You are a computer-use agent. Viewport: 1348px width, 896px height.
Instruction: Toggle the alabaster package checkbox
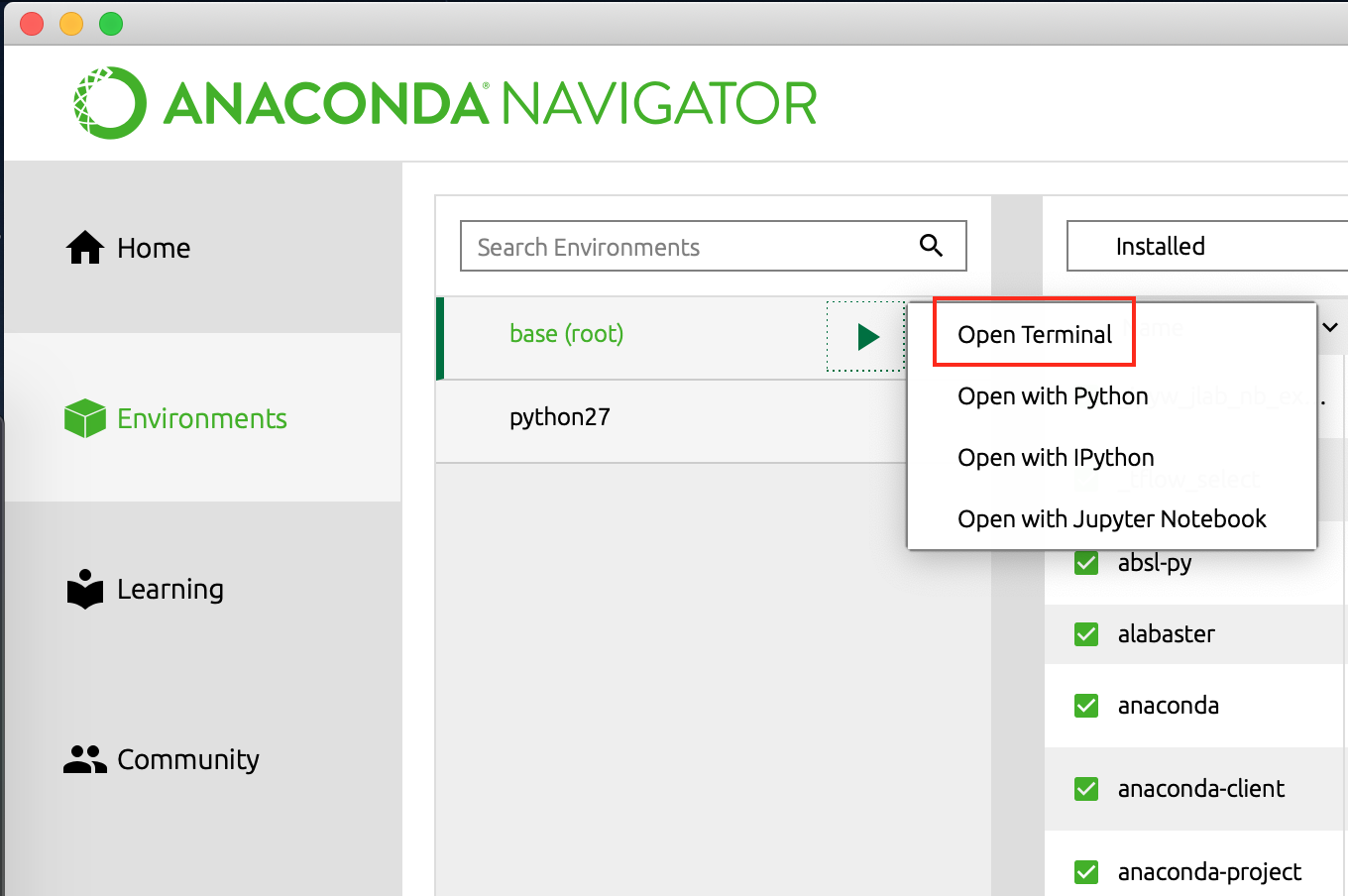tap(1086, 634)
